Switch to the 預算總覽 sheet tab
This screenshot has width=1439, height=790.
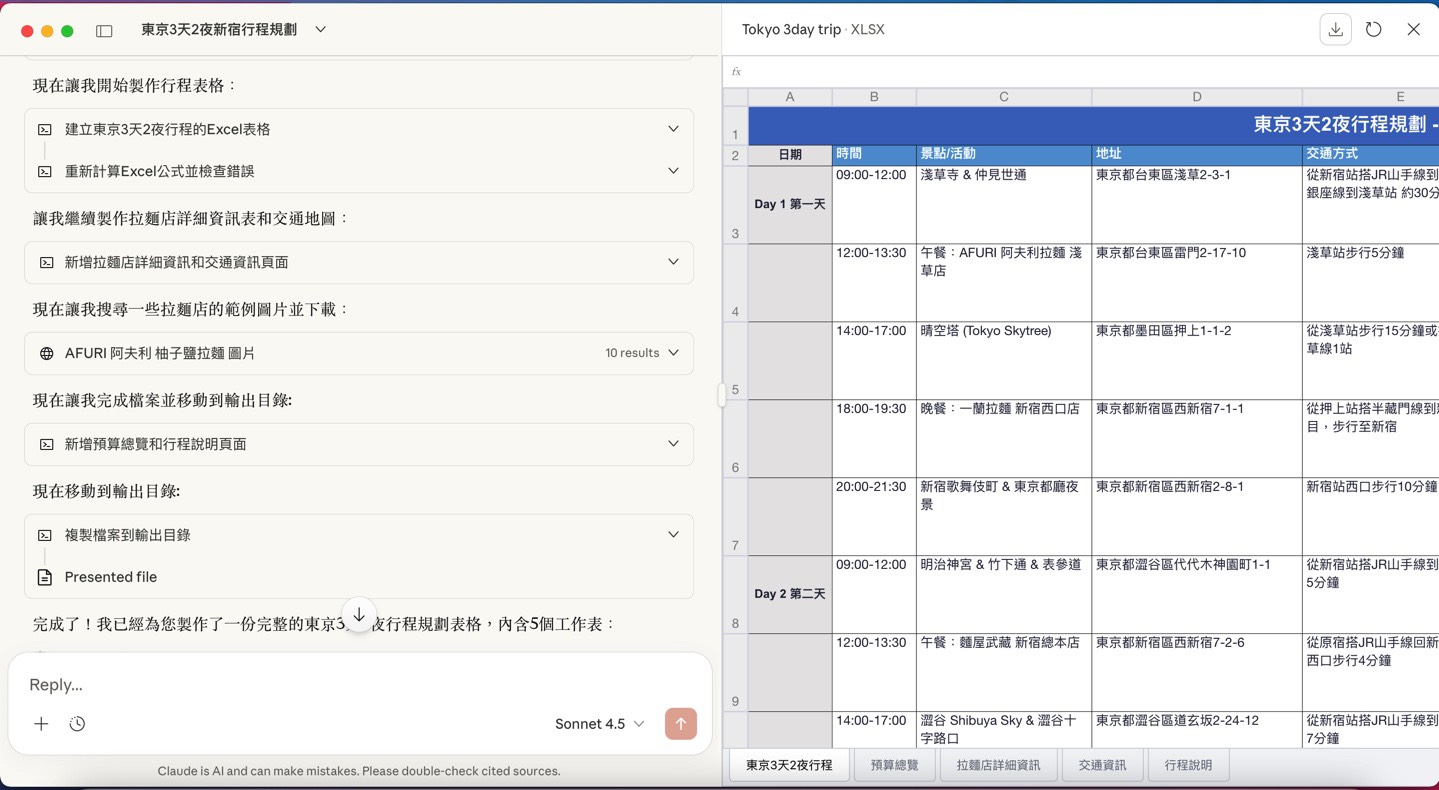pyautogui.click(x=894, y=765)
